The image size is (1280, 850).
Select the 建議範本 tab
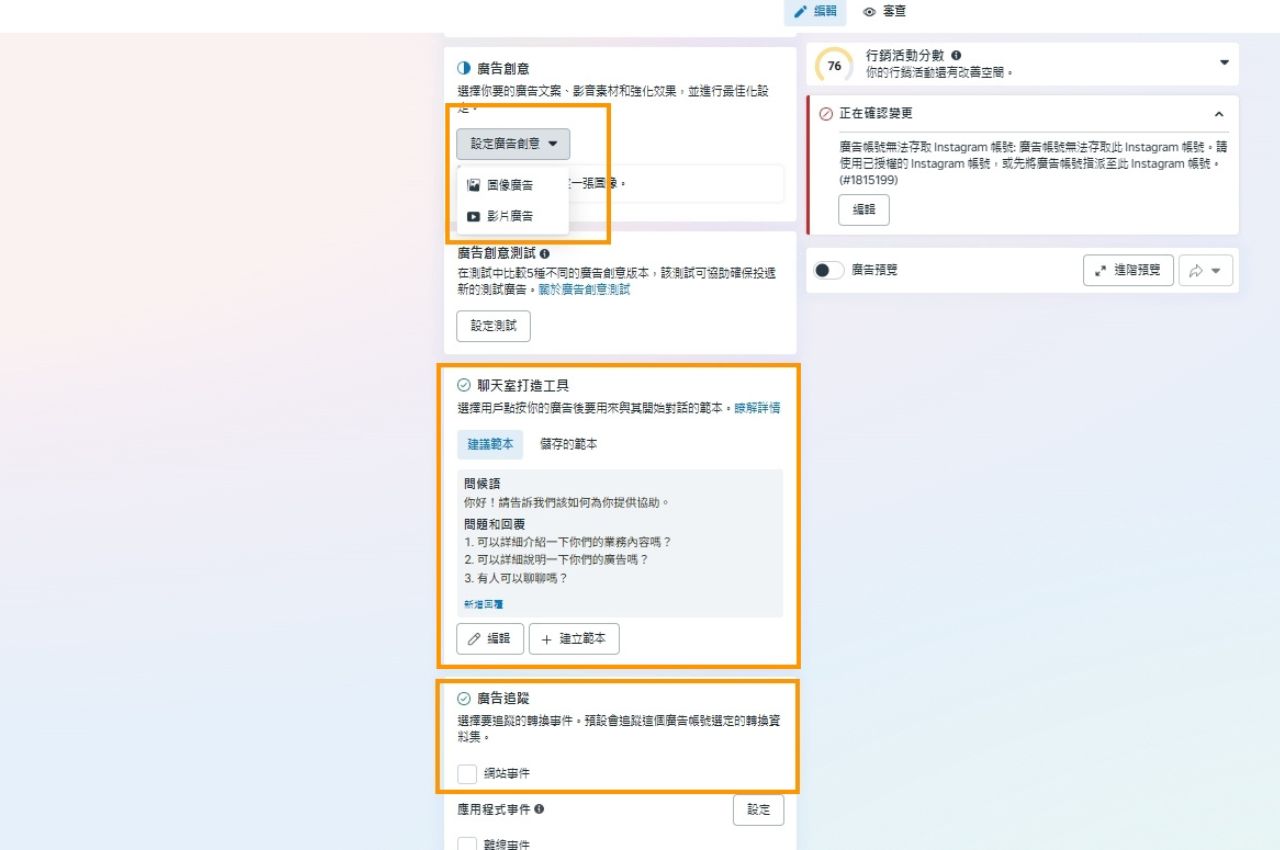pyautogui.click(x=490, y=445)
